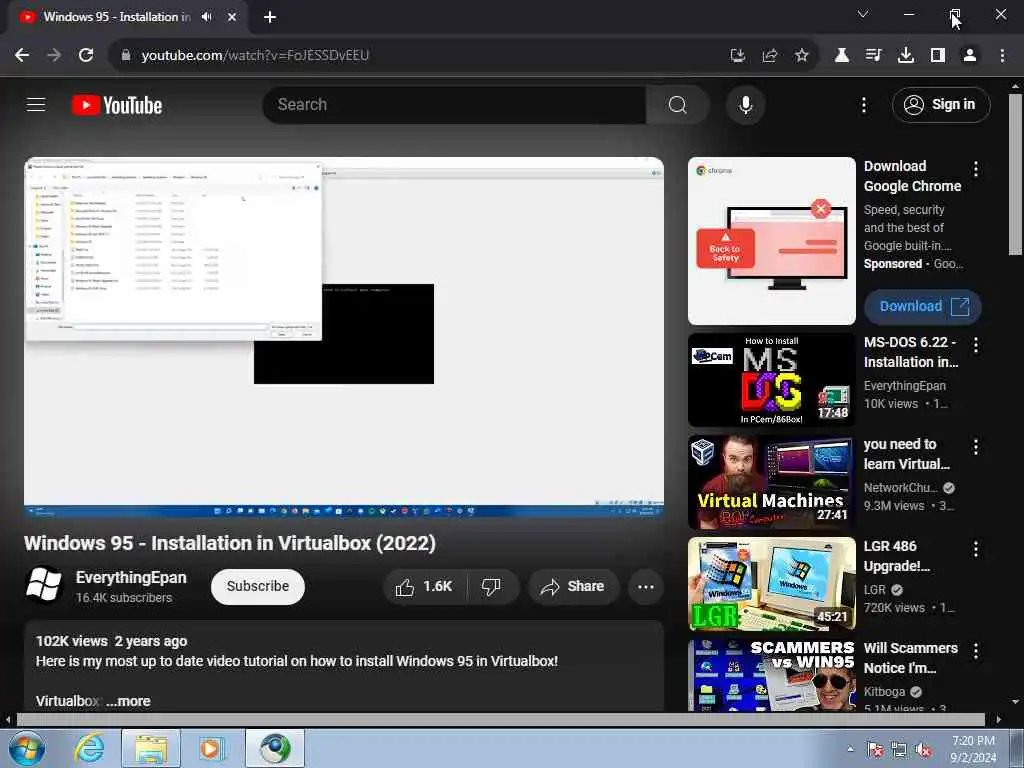Image resolution: width=1024 pixels, height=768 pixels.
Task: Expand description with ...more
Action: pos(128,701)
